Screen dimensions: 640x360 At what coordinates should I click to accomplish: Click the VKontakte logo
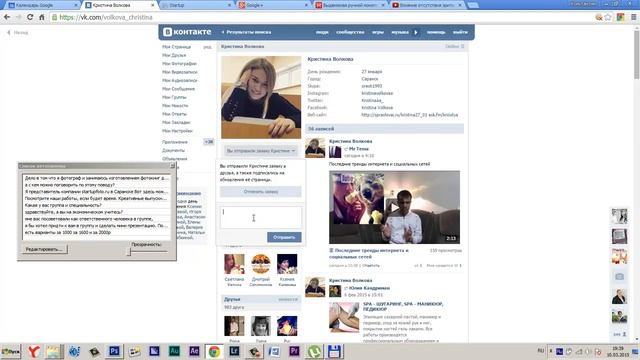pos(187,32)
